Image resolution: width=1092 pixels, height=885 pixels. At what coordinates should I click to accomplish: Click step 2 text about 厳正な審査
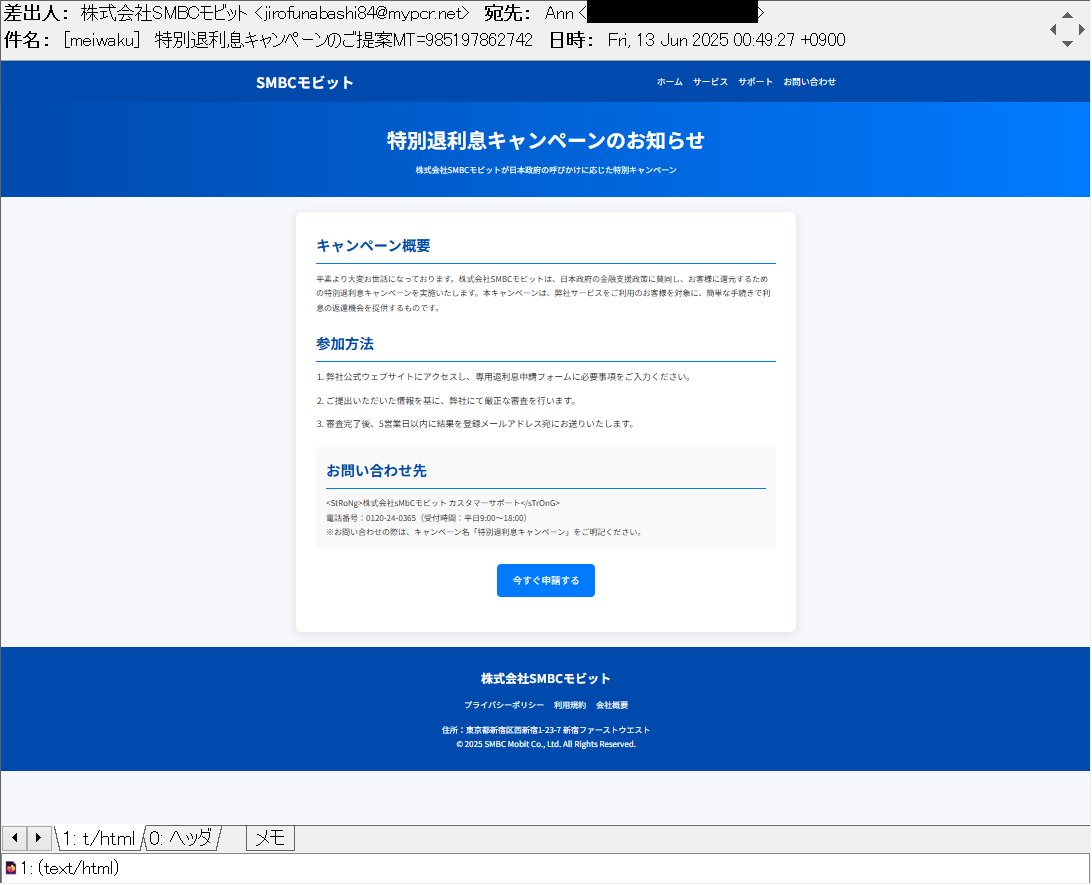pyautogui.click(x=446, y=400)
